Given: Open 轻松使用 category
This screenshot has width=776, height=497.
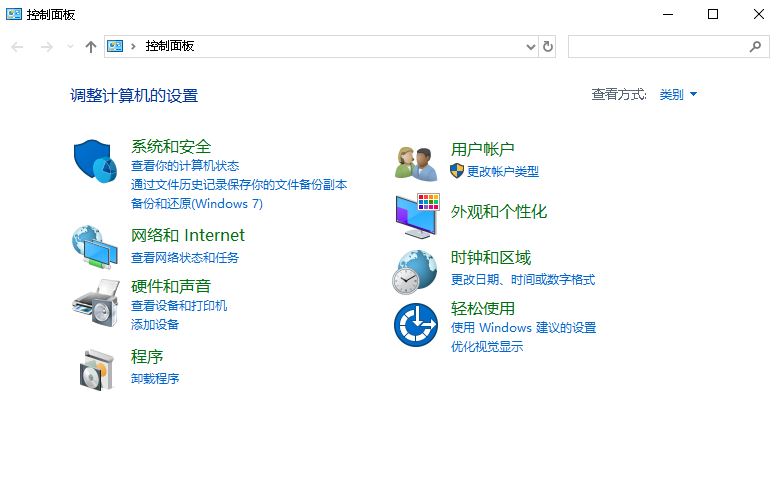Looking at the screenshot, I should click(x=483, y=308).
